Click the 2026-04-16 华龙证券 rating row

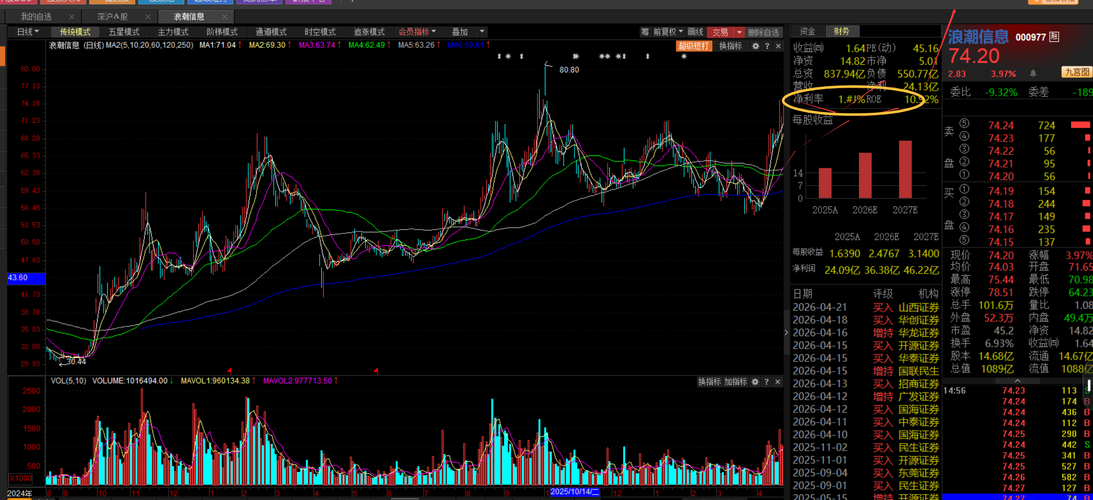(866, 333)
